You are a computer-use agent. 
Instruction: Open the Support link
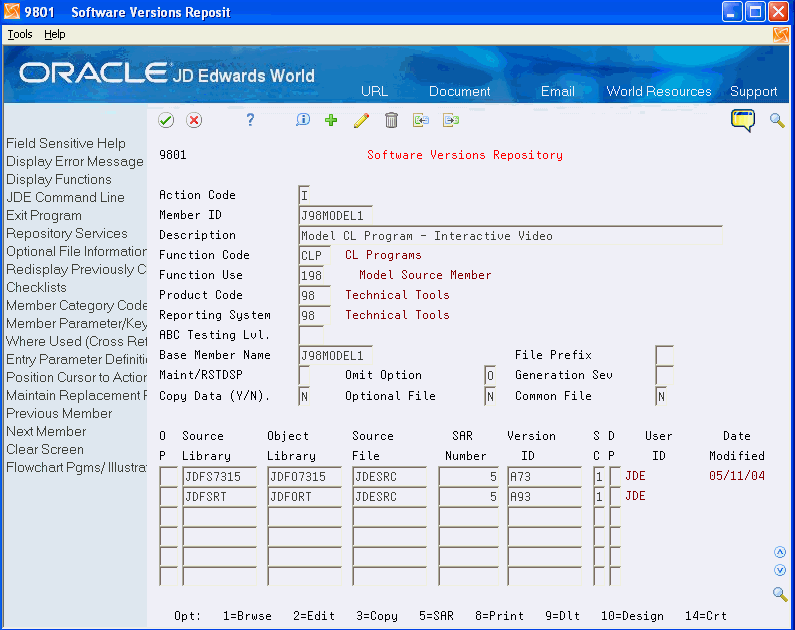coord(753,92)
